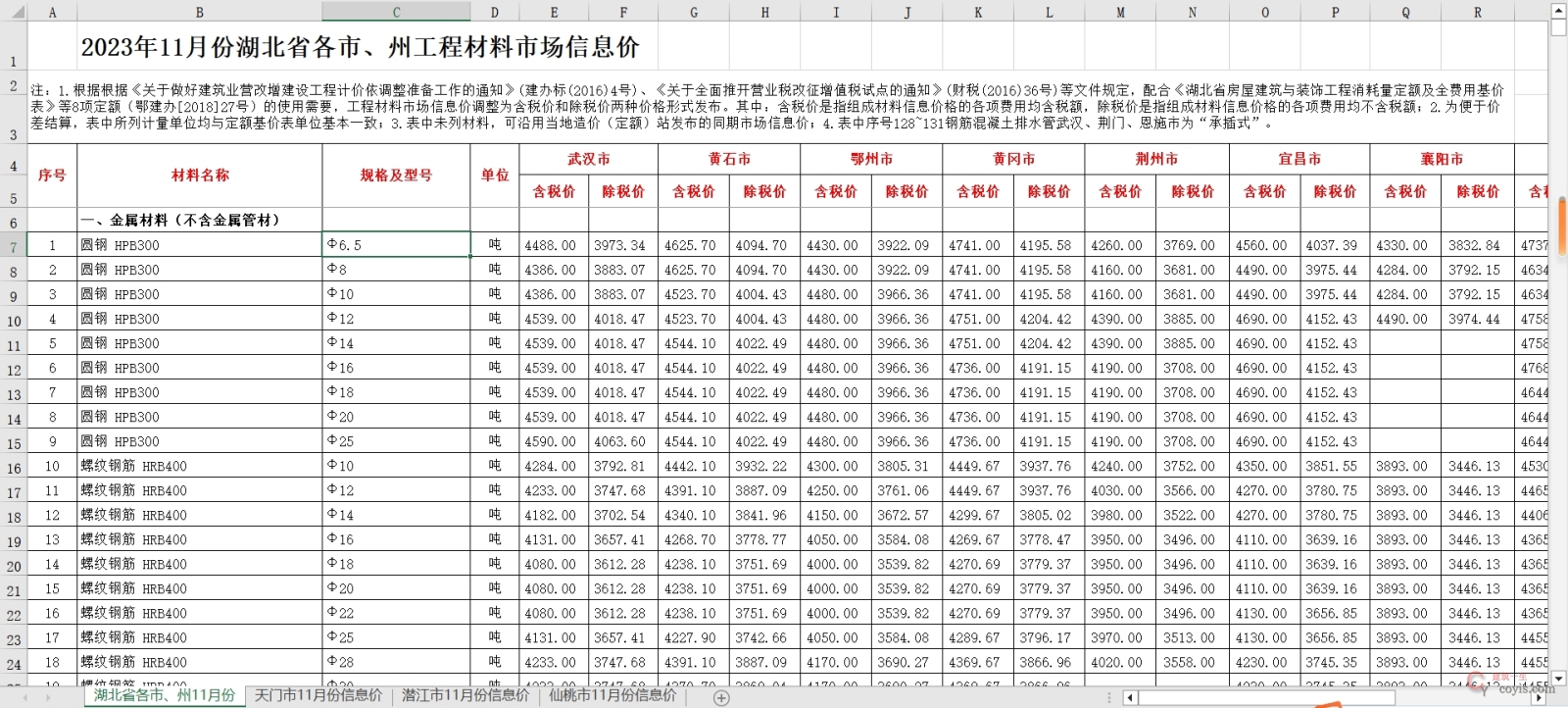This screenshot has height=708, width=1568.
Task: Switch to the 潜江市11月份信息价 sheet tab
Action: pyautogui.click(x=465, y=695)
